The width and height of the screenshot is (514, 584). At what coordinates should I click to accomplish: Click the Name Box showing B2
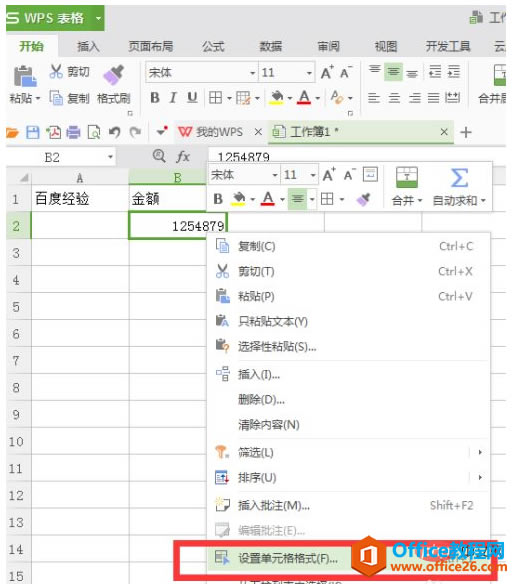pyautogui.click(x=62, y=157)
